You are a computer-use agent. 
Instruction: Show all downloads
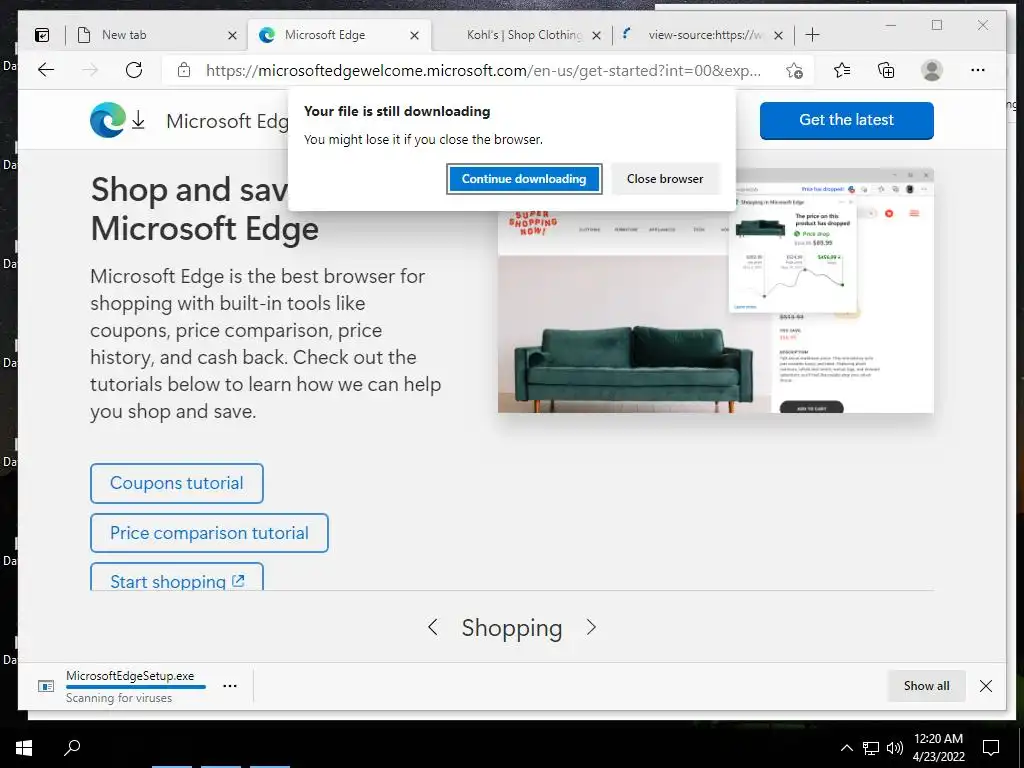(926, 686)
